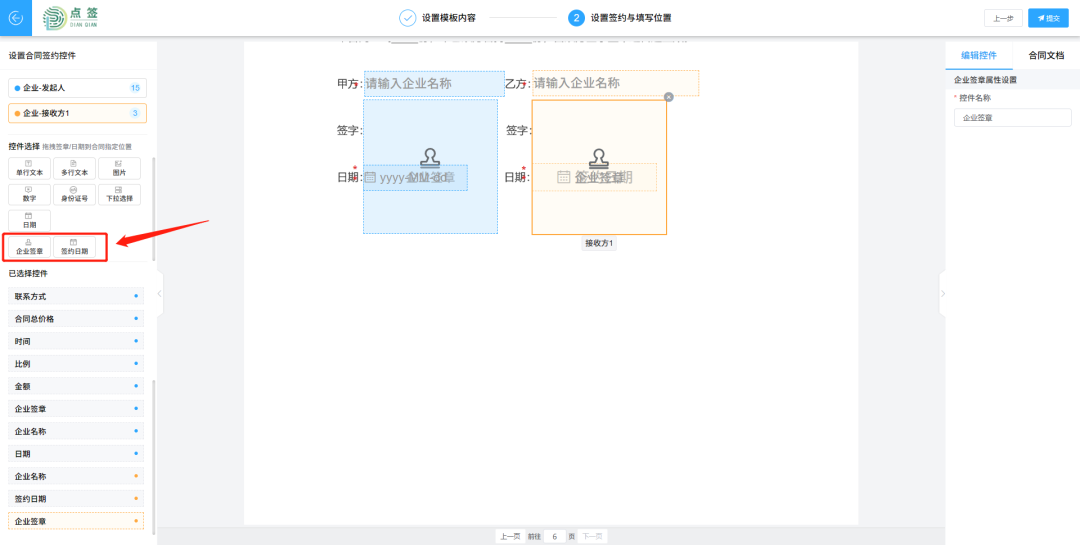The image size is (1080, 545).
Task: Click the back arrow icon at top-left
Action: tap(15, 18)
